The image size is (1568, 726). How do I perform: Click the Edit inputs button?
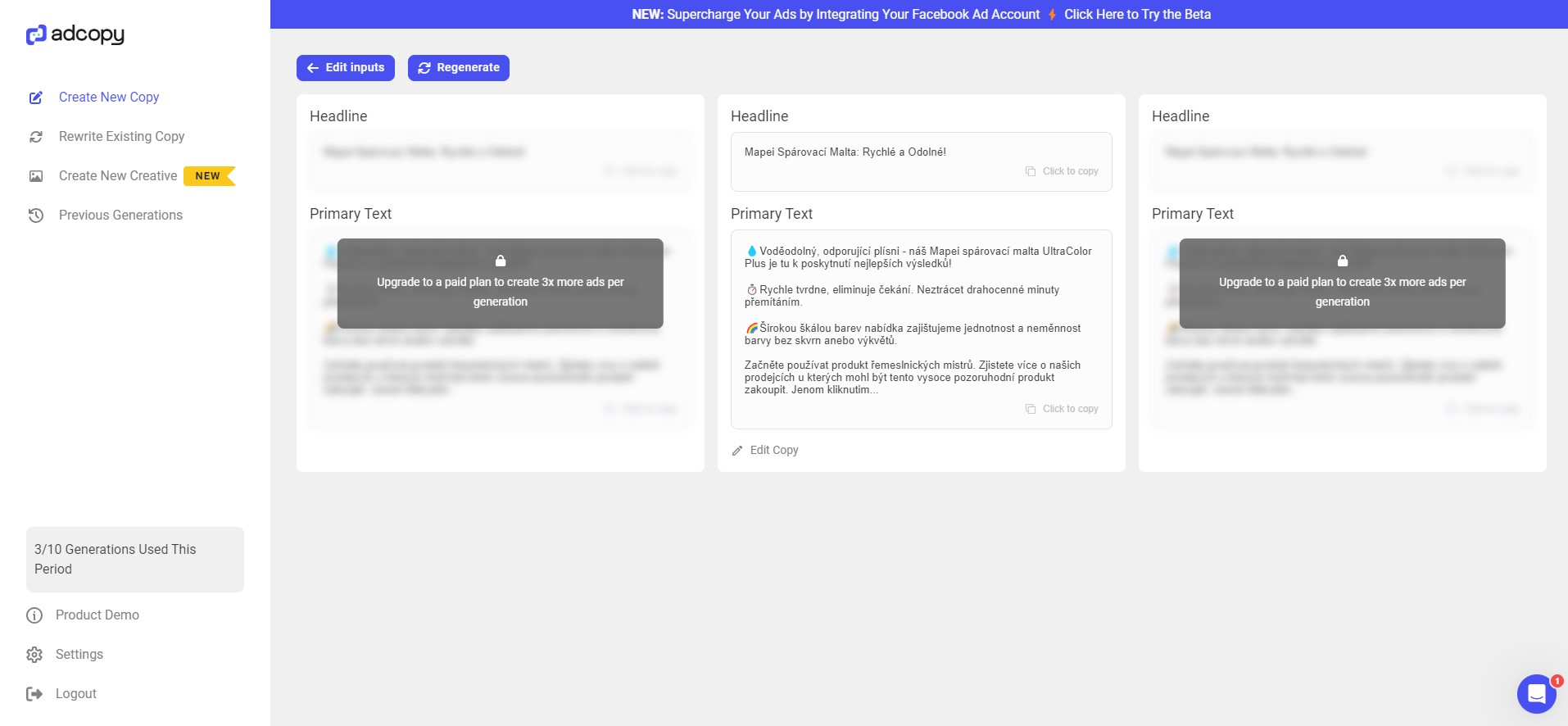point(346,68)
